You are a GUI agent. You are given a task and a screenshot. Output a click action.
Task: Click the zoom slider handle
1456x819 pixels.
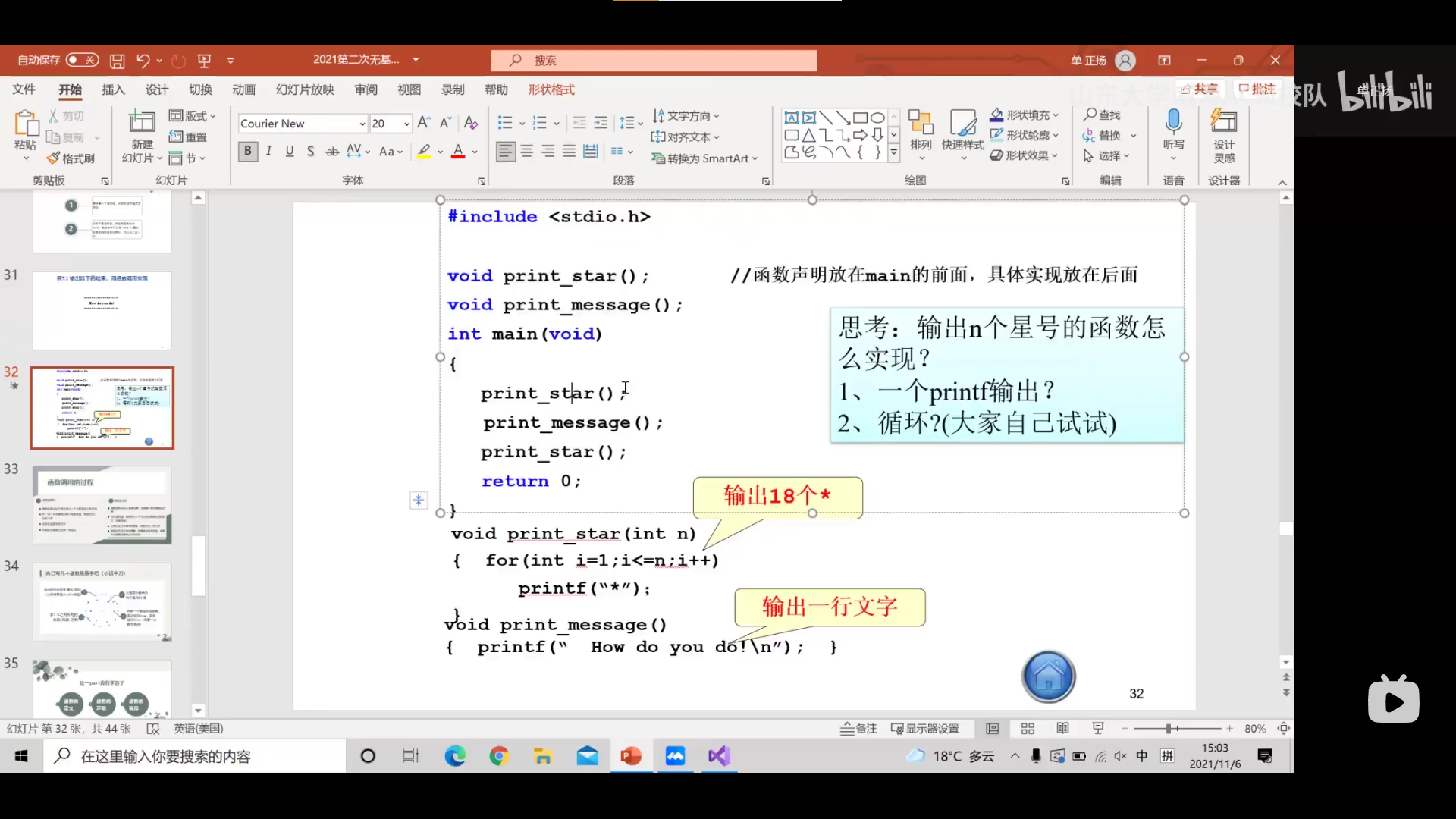click(1169, 729)
